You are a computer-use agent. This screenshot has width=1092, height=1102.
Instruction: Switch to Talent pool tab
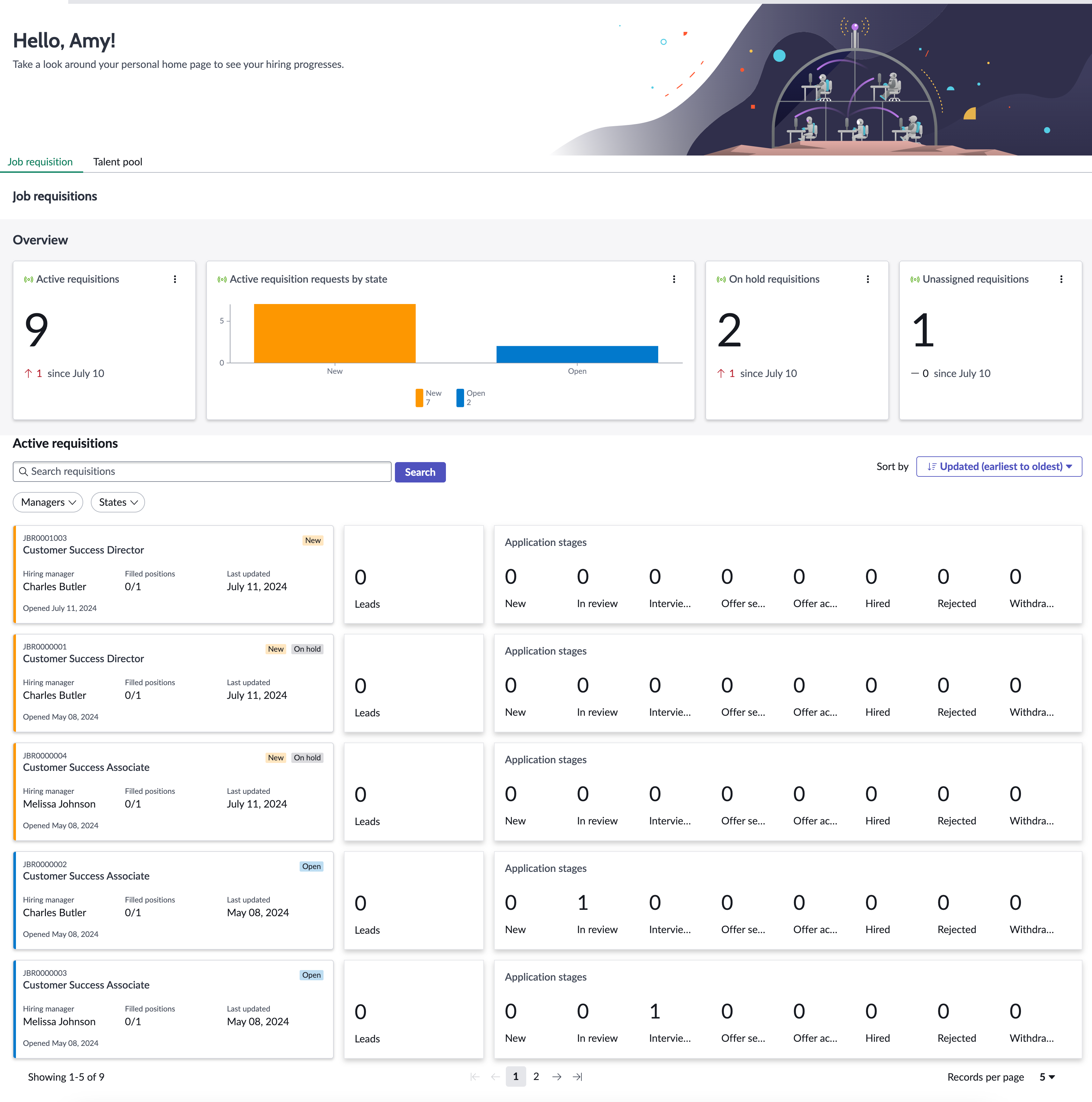(x=118, y=162)
